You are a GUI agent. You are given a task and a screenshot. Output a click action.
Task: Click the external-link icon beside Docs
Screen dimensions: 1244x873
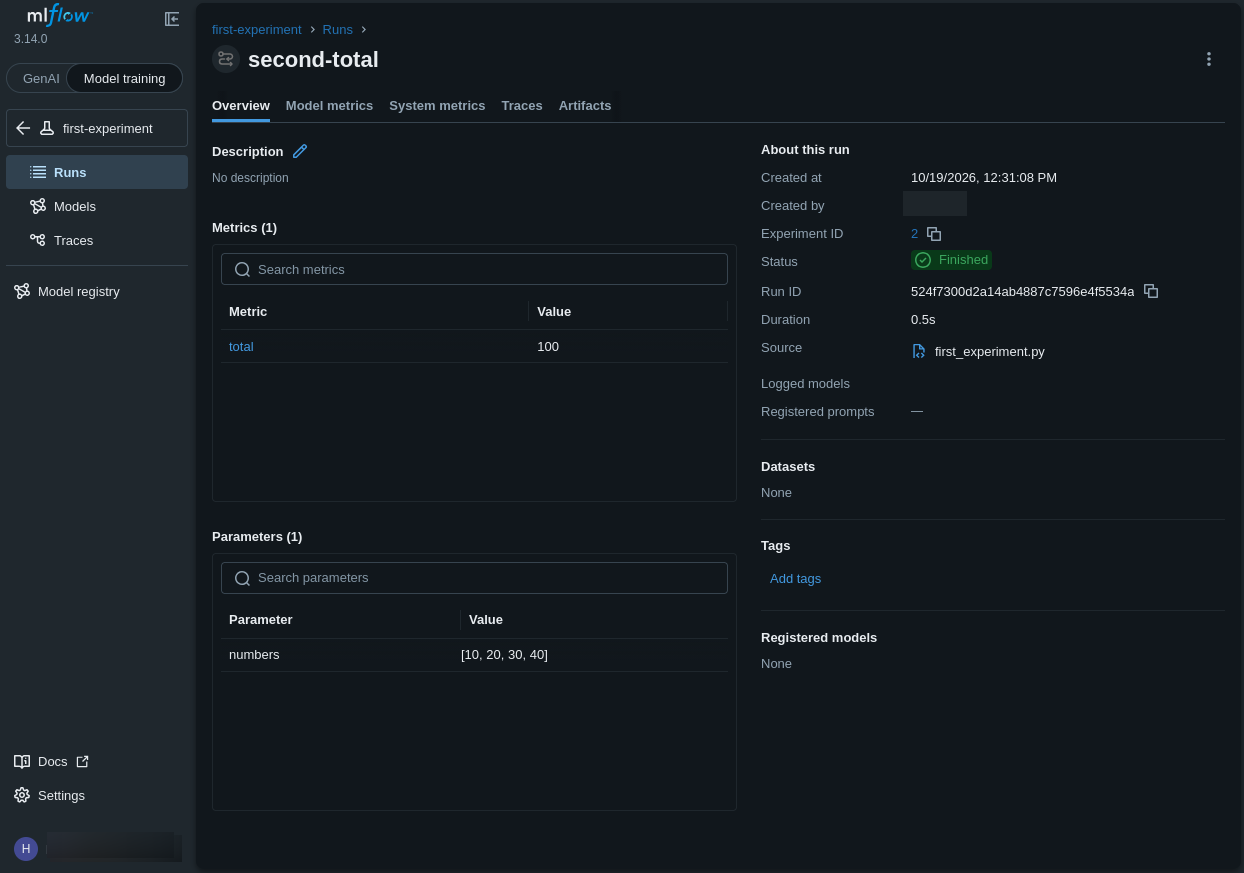pyautogui.click(x=83, y=761)
